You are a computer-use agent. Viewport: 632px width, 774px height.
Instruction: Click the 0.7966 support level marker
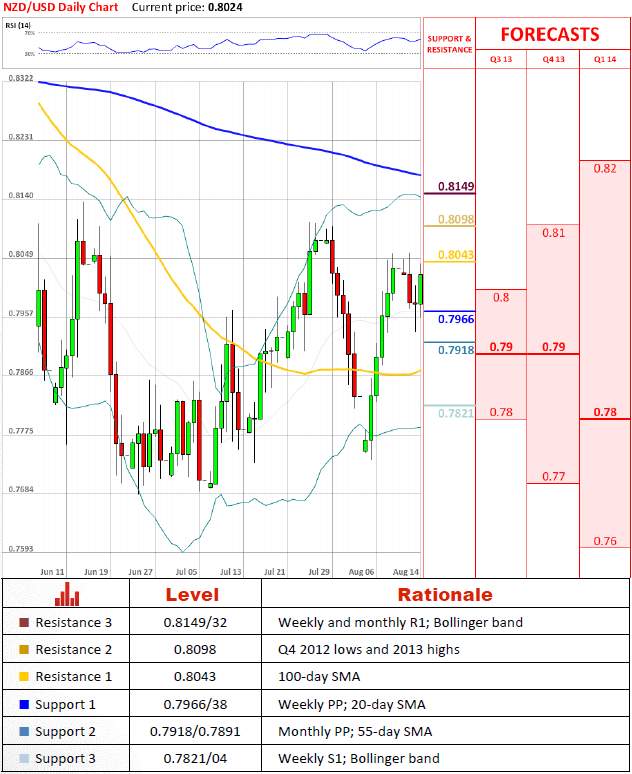click(456, 319)
